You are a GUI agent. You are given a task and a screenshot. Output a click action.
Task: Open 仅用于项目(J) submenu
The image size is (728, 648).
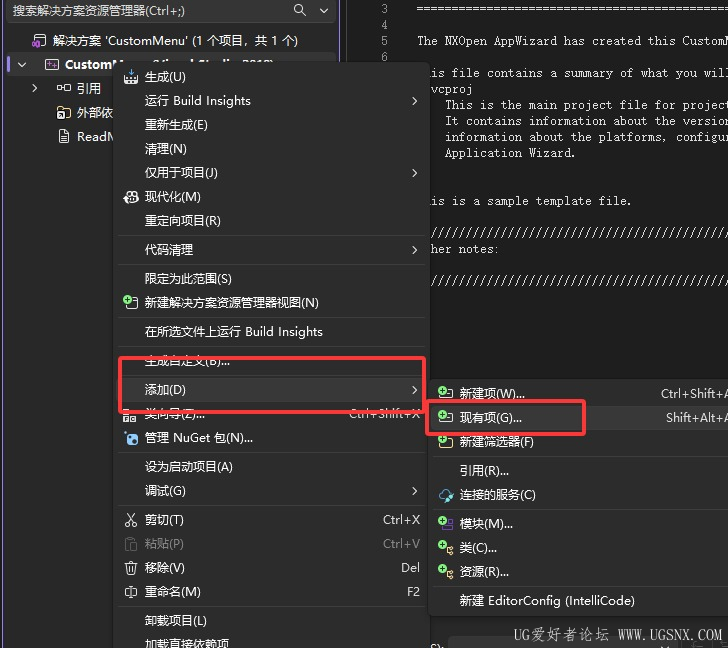click(272, 173)
